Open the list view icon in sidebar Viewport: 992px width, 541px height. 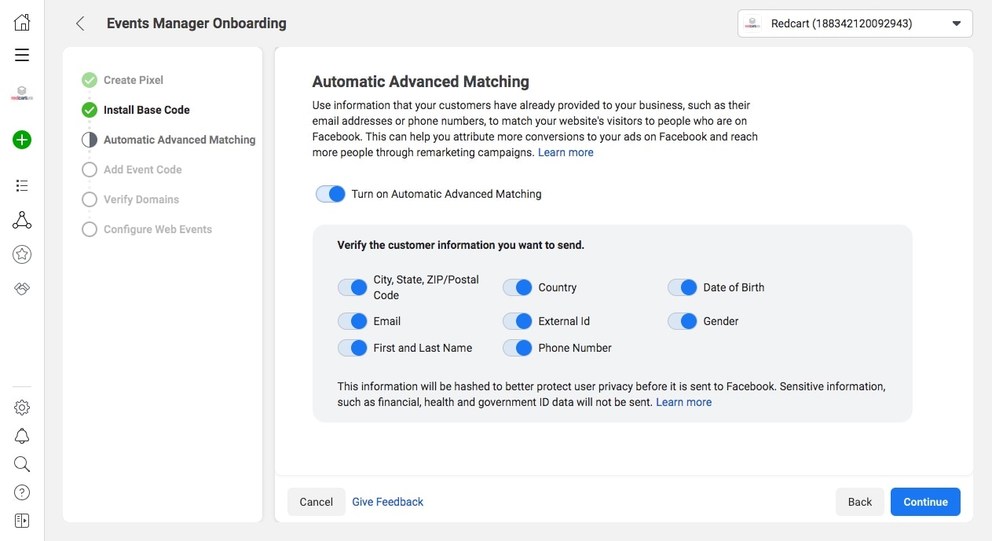click(22, 186)
